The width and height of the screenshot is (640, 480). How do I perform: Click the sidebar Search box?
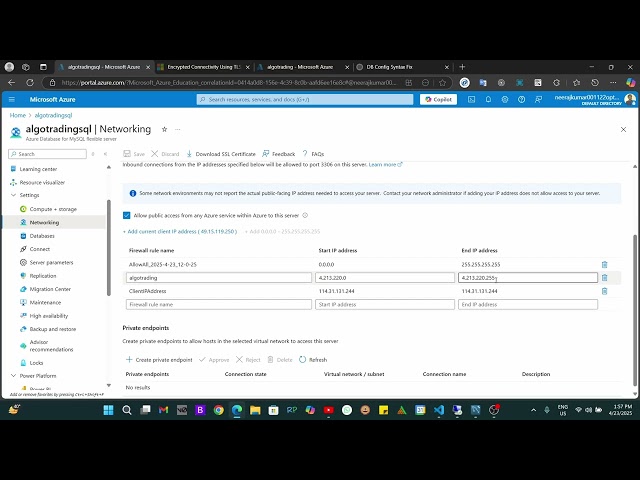(47, 154)
